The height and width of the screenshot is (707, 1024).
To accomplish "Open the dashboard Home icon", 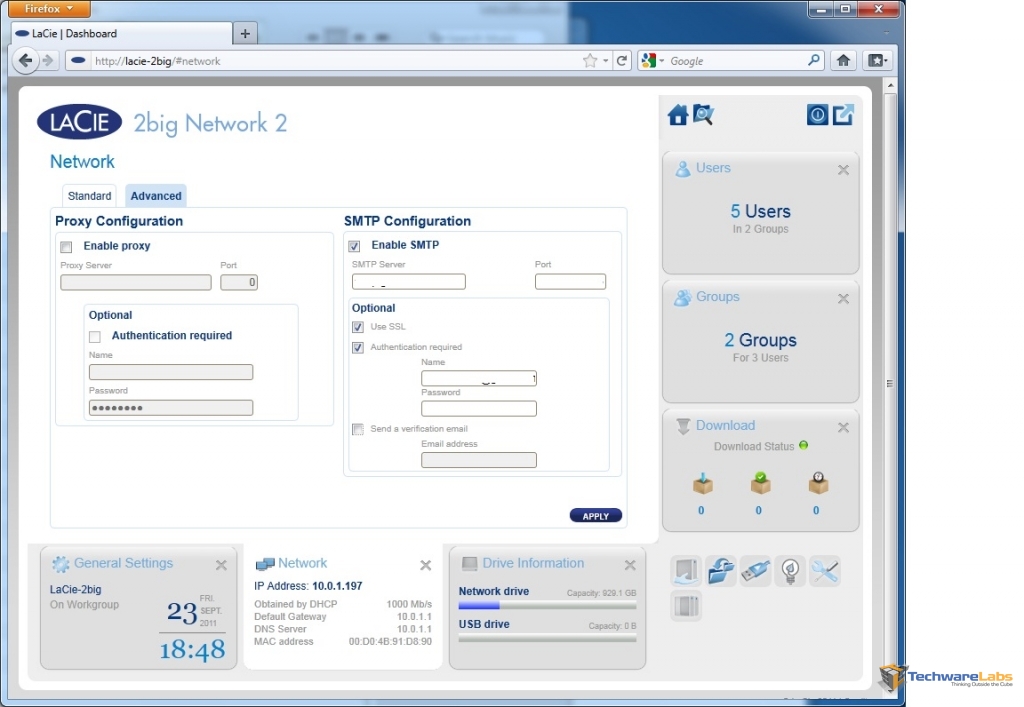I will point(677,115).
